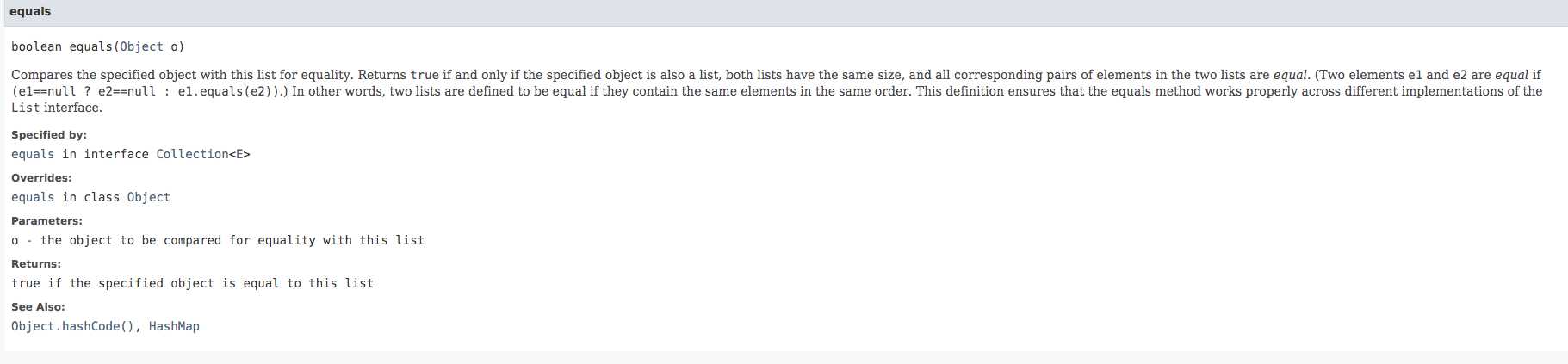1568x364 pixels.
Task: Open the Object class link under Overrides
Action: (149, 197)
